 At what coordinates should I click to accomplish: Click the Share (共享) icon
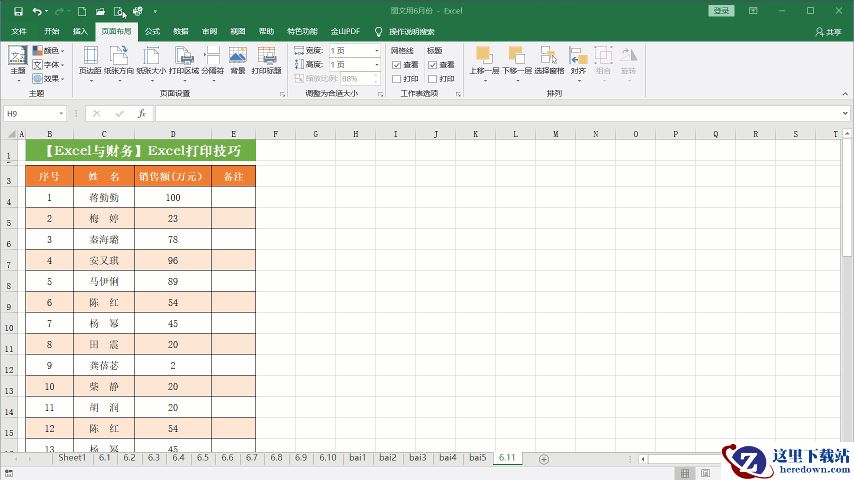(828, 32)
